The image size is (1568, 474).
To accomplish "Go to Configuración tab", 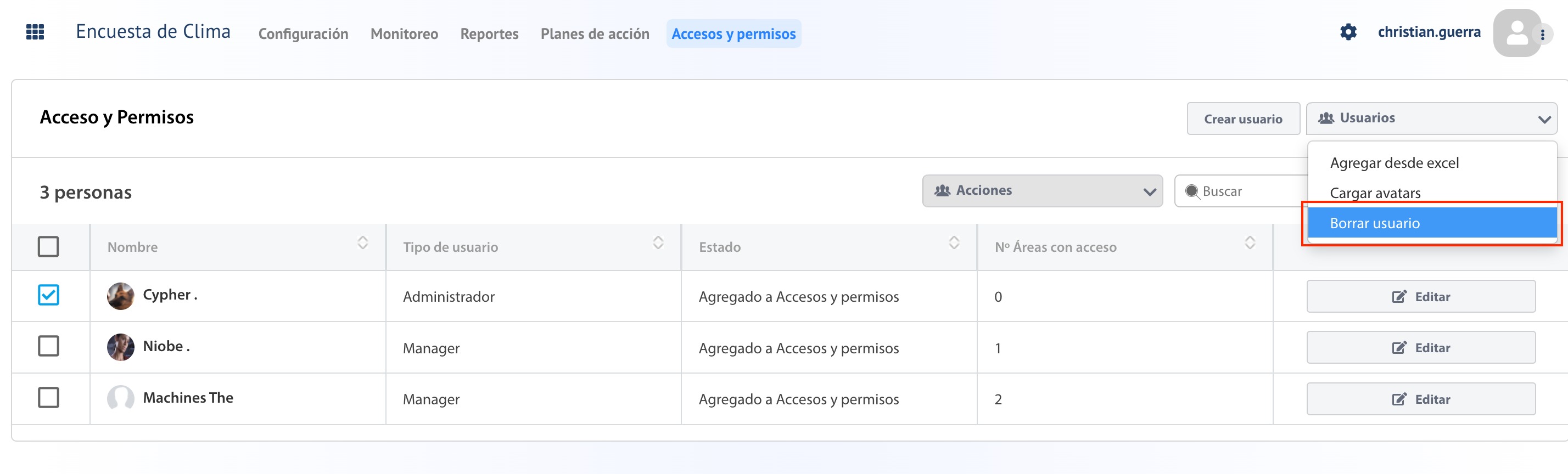I will click(303, 33).
